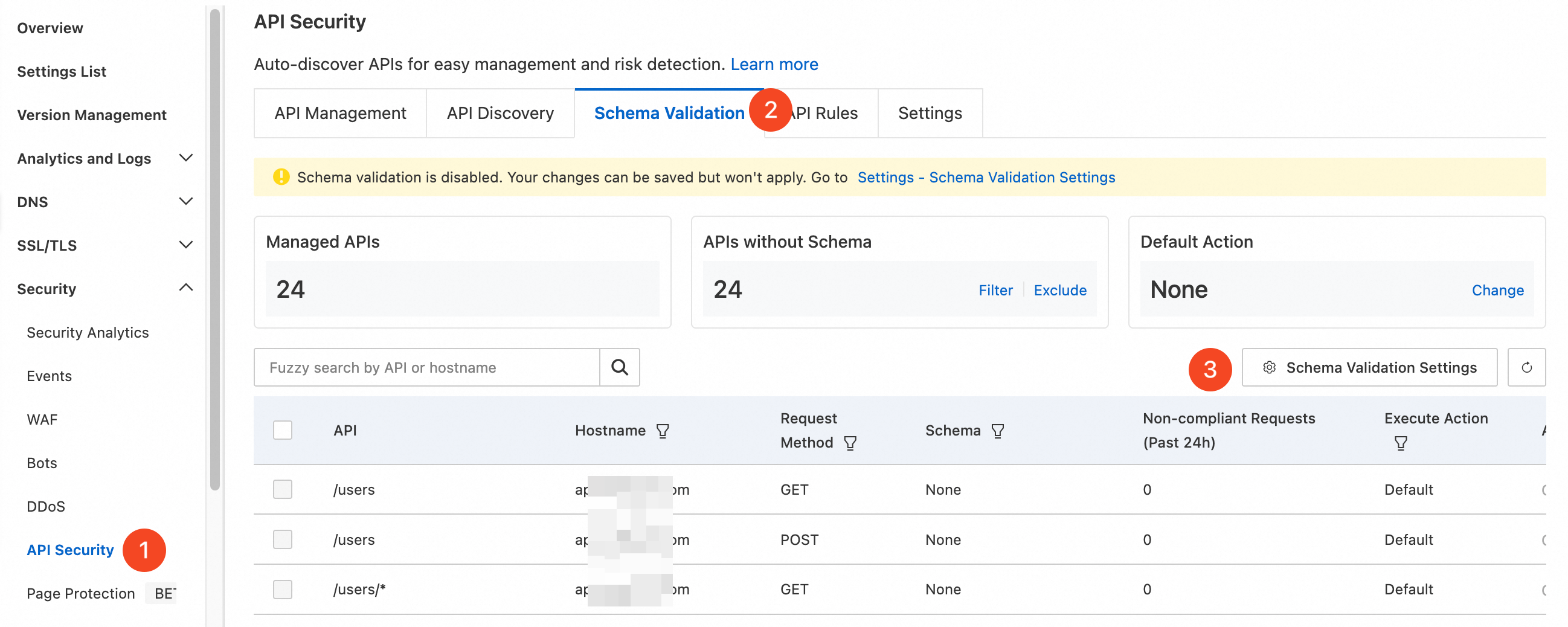Image resolution: width=1568 pixels, height=627 pixels.
Task: Switch to the API Management tab
Action: point(339,113)
